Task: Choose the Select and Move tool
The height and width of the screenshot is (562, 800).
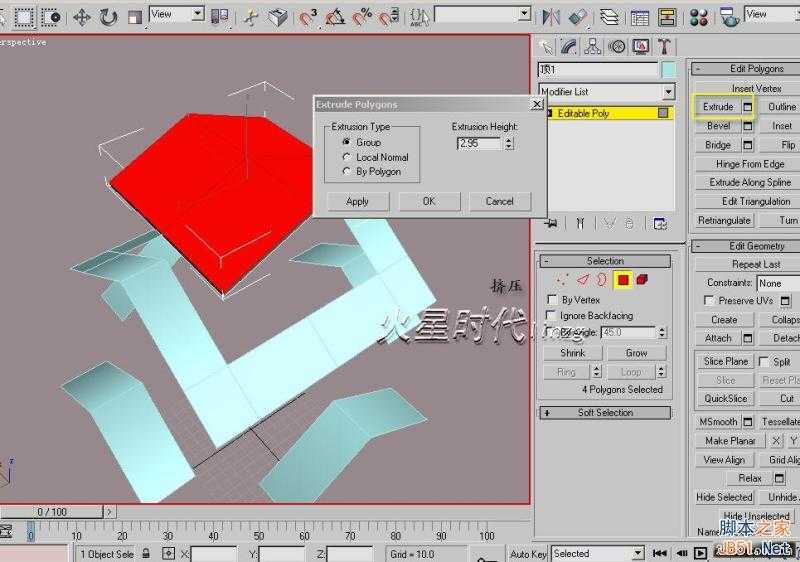Action: 82,18
